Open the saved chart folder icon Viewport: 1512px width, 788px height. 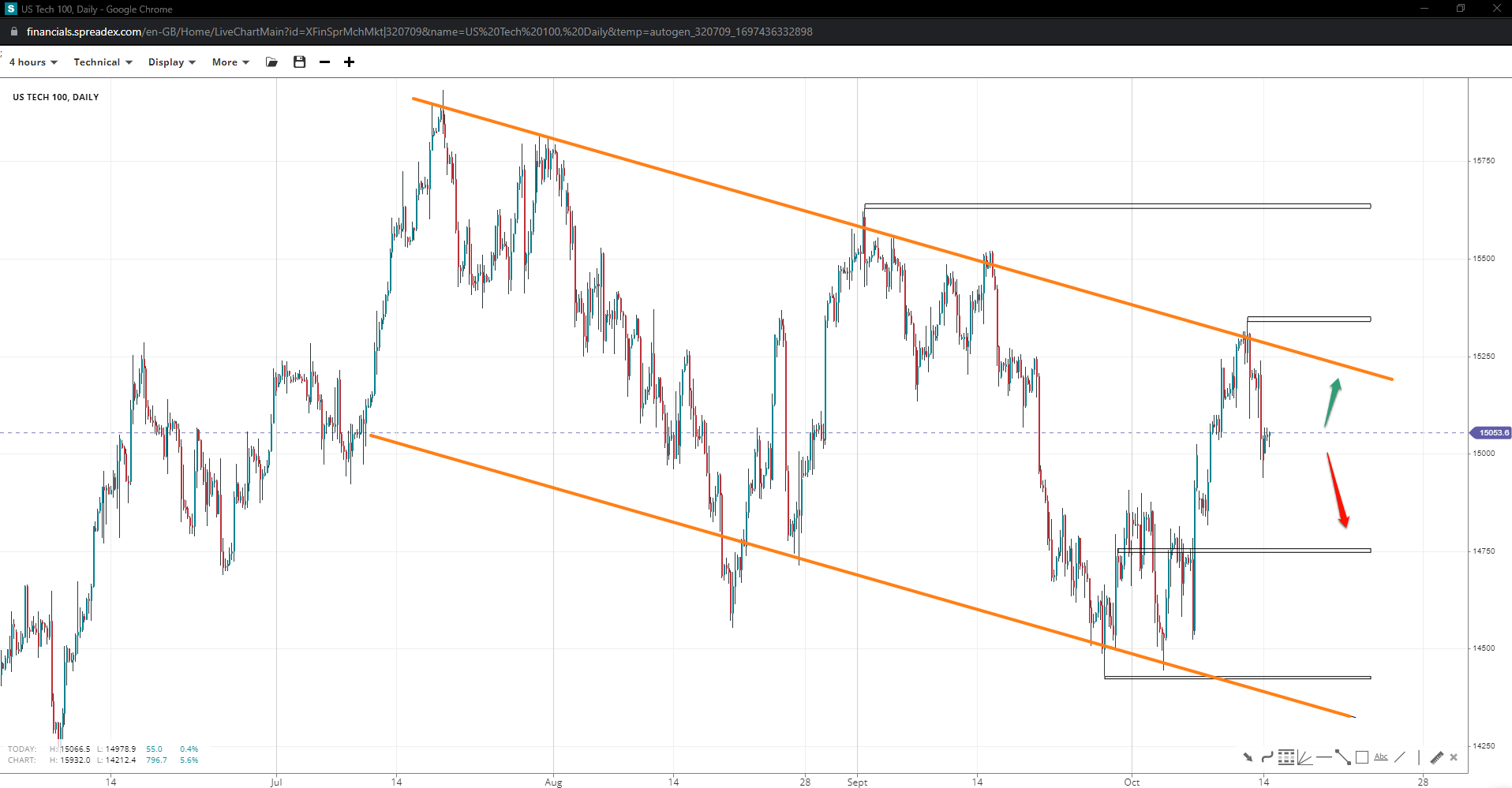(x=271, y=62)
